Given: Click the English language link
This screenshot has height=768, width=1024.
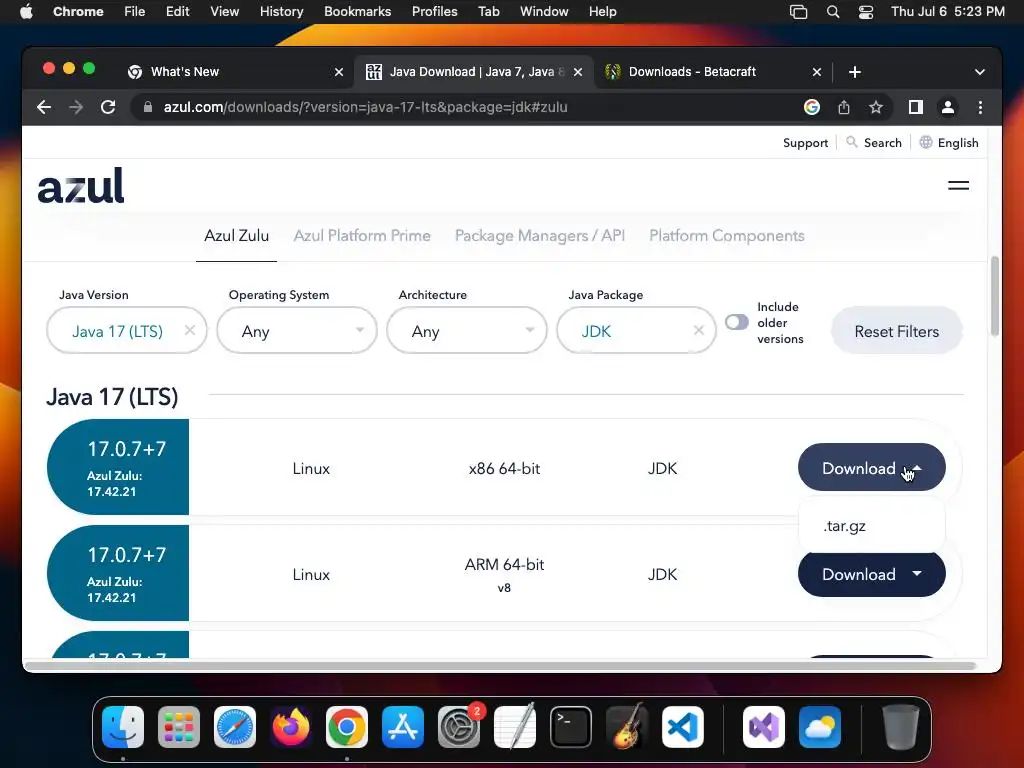Looking at the screenshot, I should click(957, 142).
